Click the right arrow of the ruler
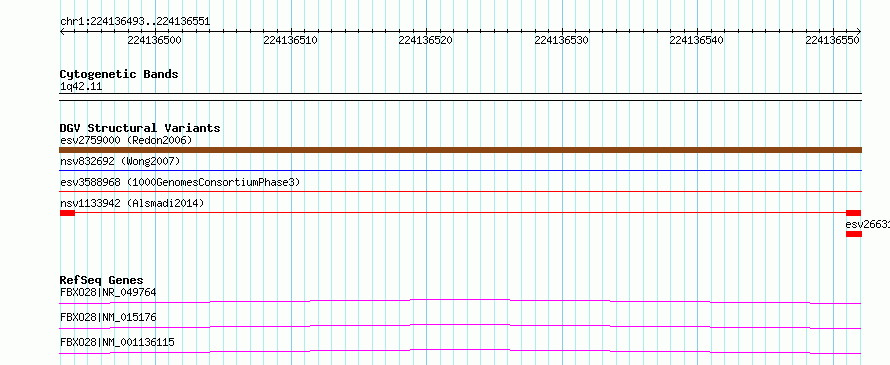The image size is (890, 365). click(x=859, y=31)
